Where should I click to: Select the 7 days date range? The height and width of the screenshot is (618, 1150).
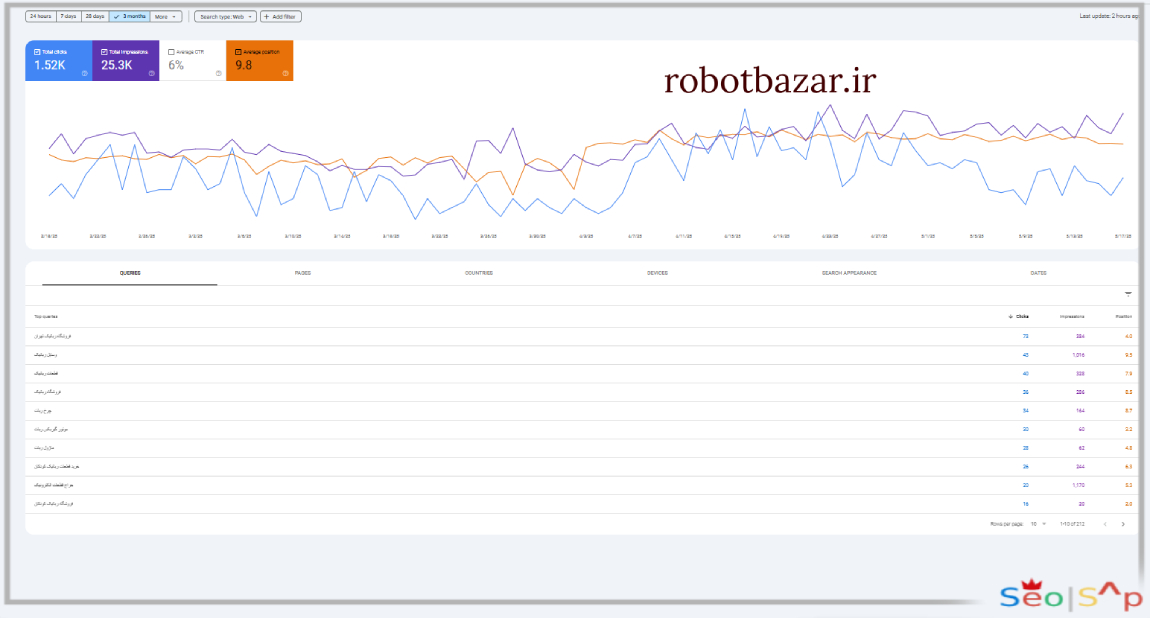[68, 16]
